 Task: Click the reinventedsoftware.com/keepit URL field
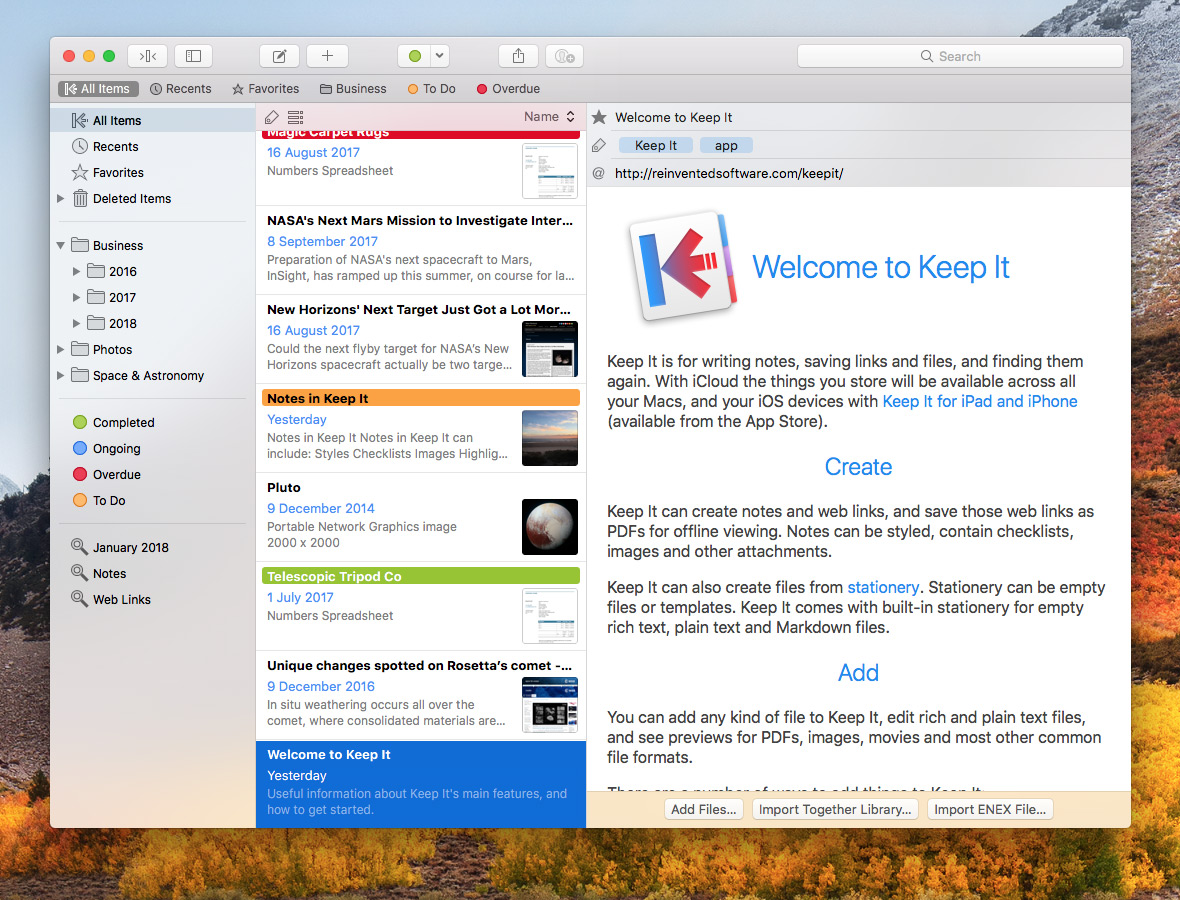point(728,173)
